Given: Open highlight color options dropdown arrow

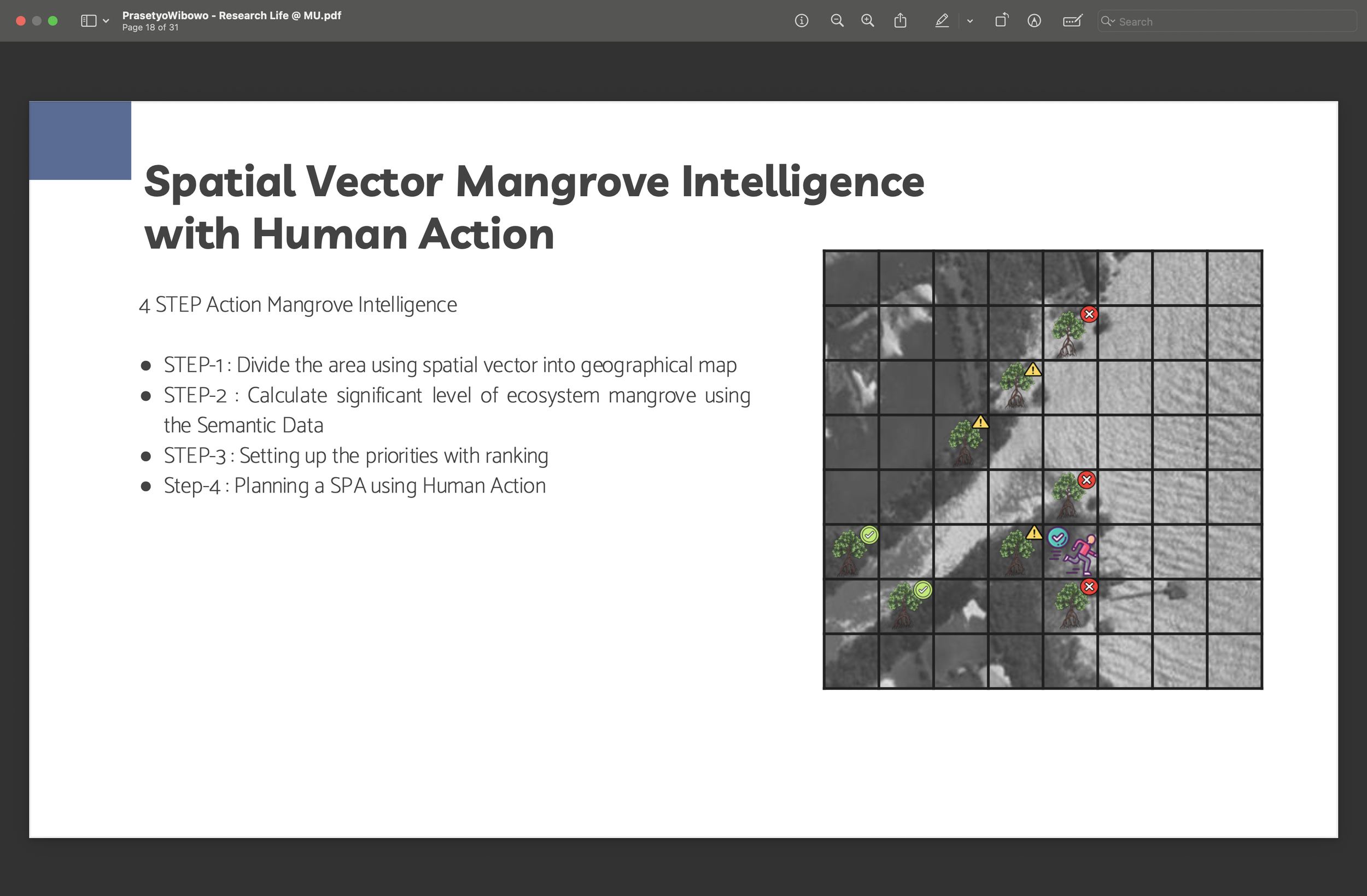Looking at the screenshot, I should click(969, 21).
